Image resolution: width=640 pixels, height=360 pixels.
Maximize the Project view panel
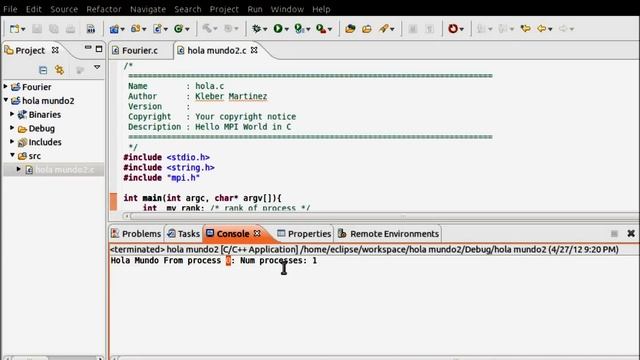[x=99, y=49]
